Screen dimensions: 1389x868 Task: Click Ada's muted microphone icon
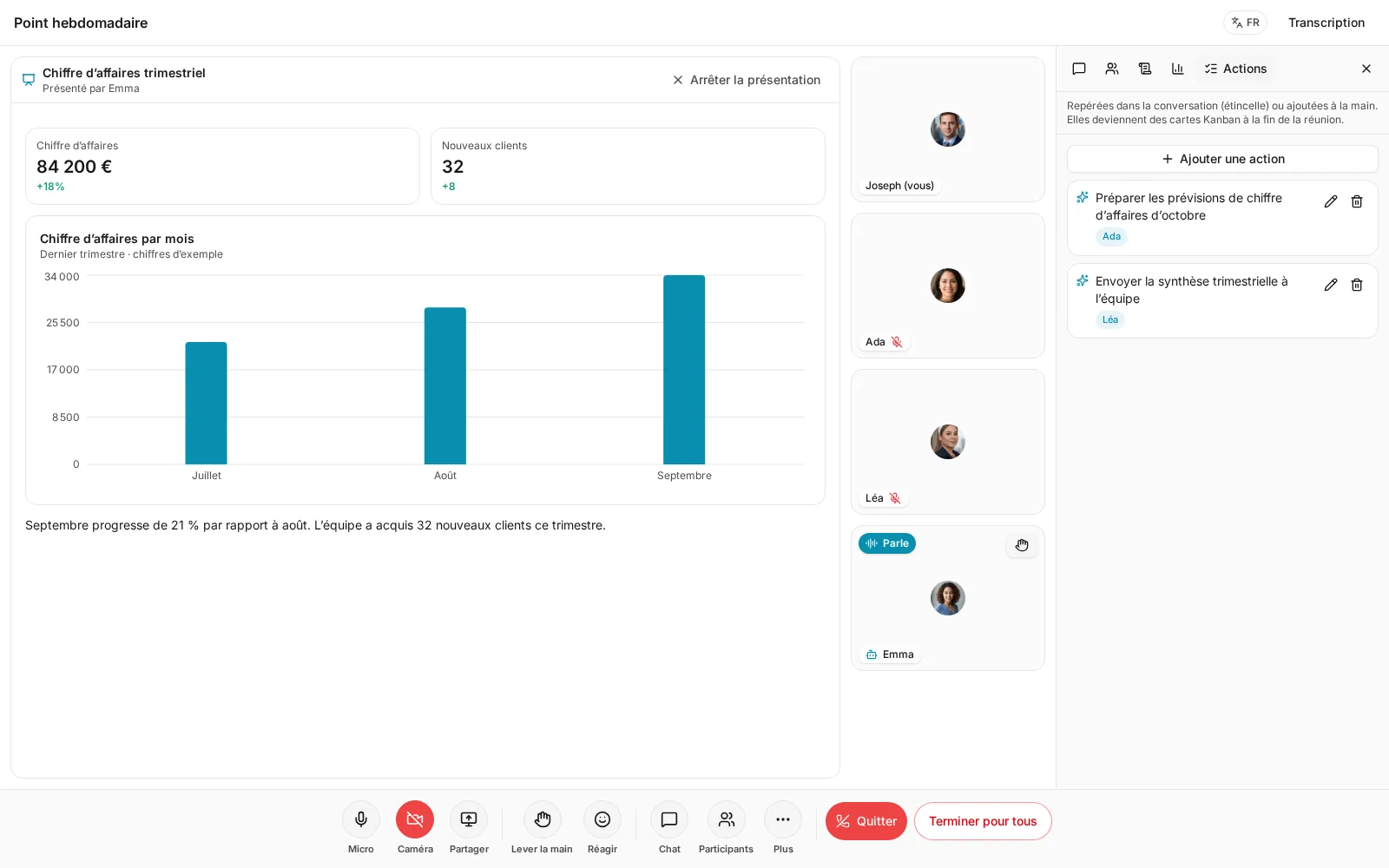(897, 342)
